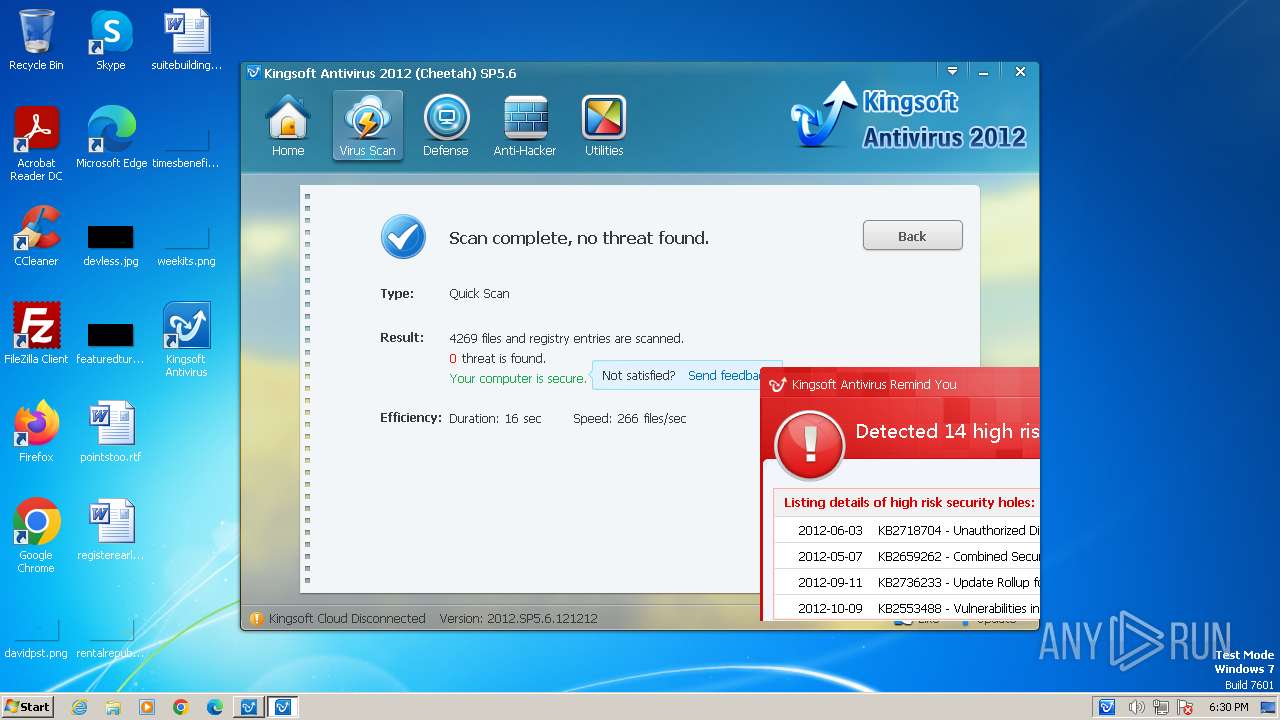Click the Back button on scan results
The height and width of the screenshot is (720, 1280).
(913, 236)
